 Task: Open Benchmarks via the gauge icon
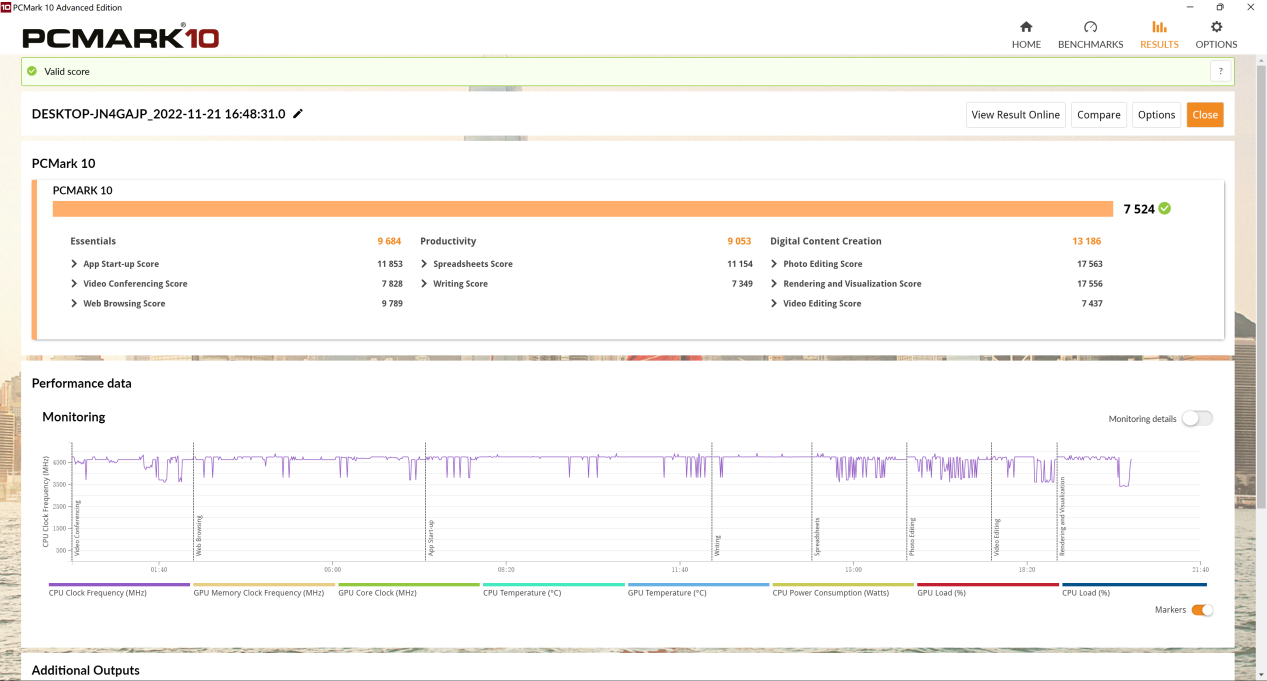(x=1090, y=27)
